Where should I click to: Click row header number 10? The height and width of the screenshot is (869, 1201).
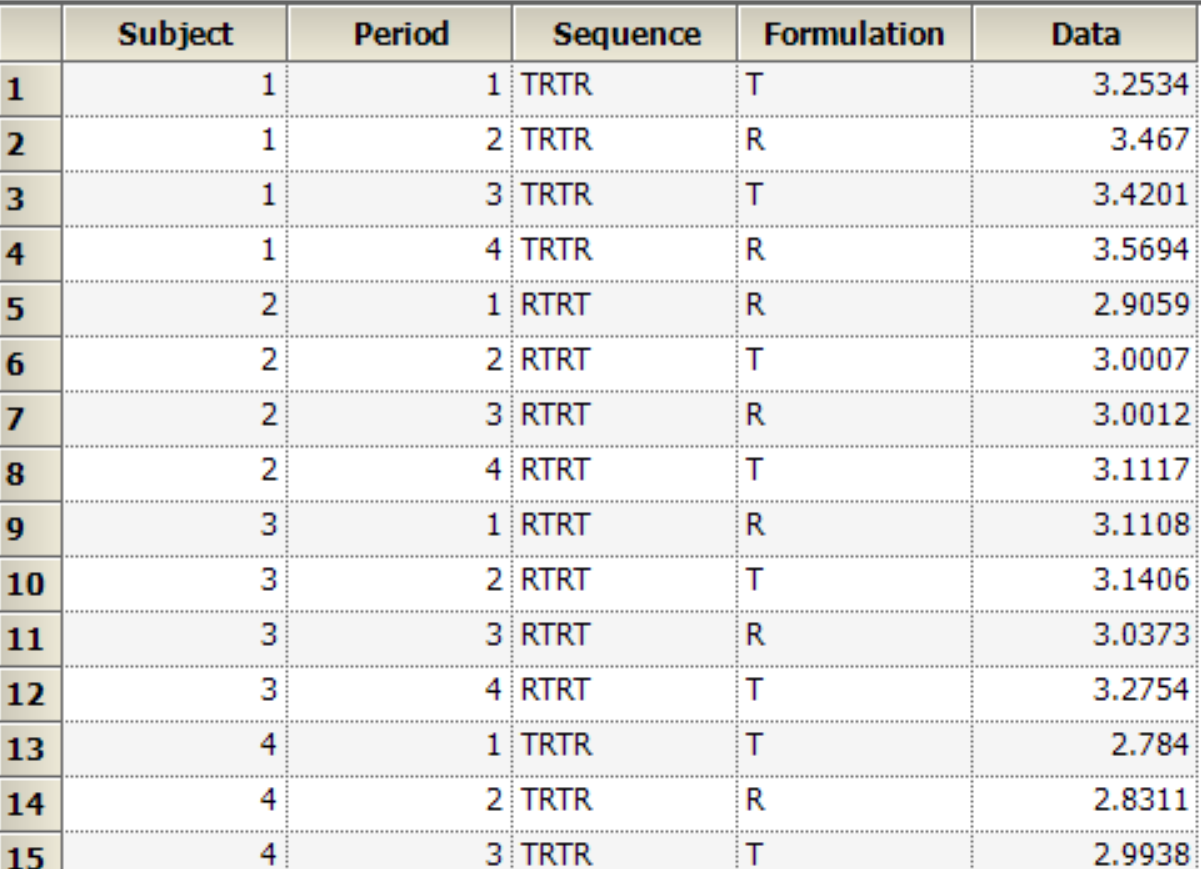[30, 584]
